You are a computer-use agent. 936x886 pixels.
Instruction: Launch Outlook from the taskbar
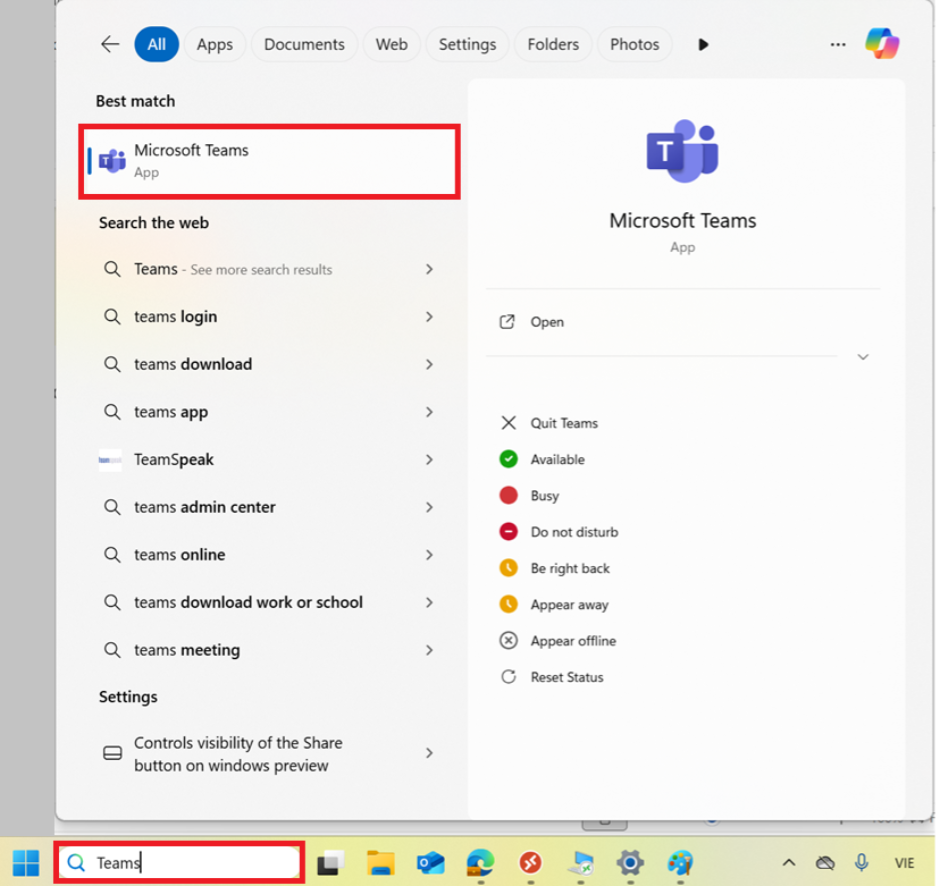(x=430, y=863)
